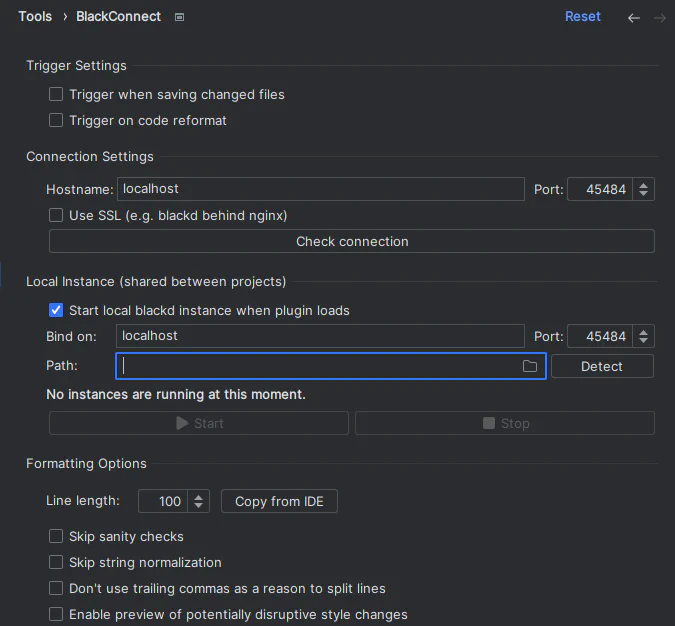Click the folder browse icon in Path field

(530, 367)
